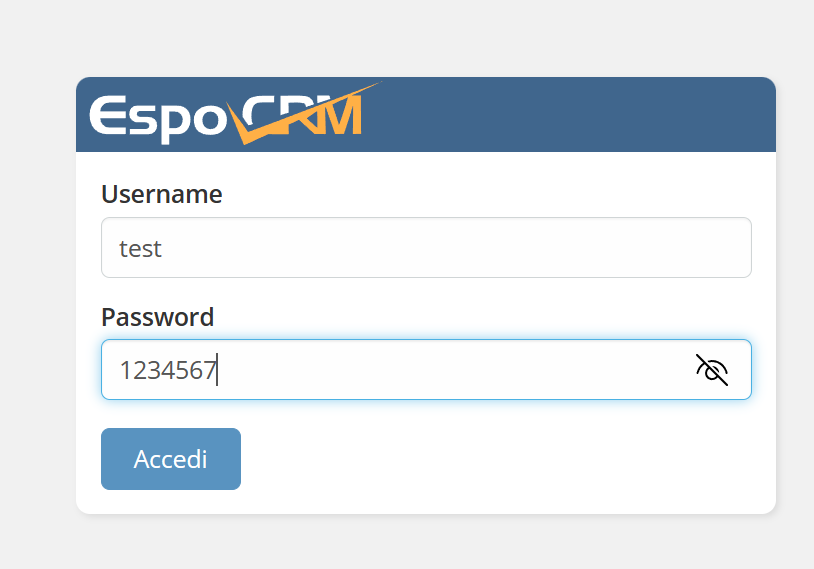Click the "1234567" text in Password field
The image size is (814, 569).
point(167,371)
